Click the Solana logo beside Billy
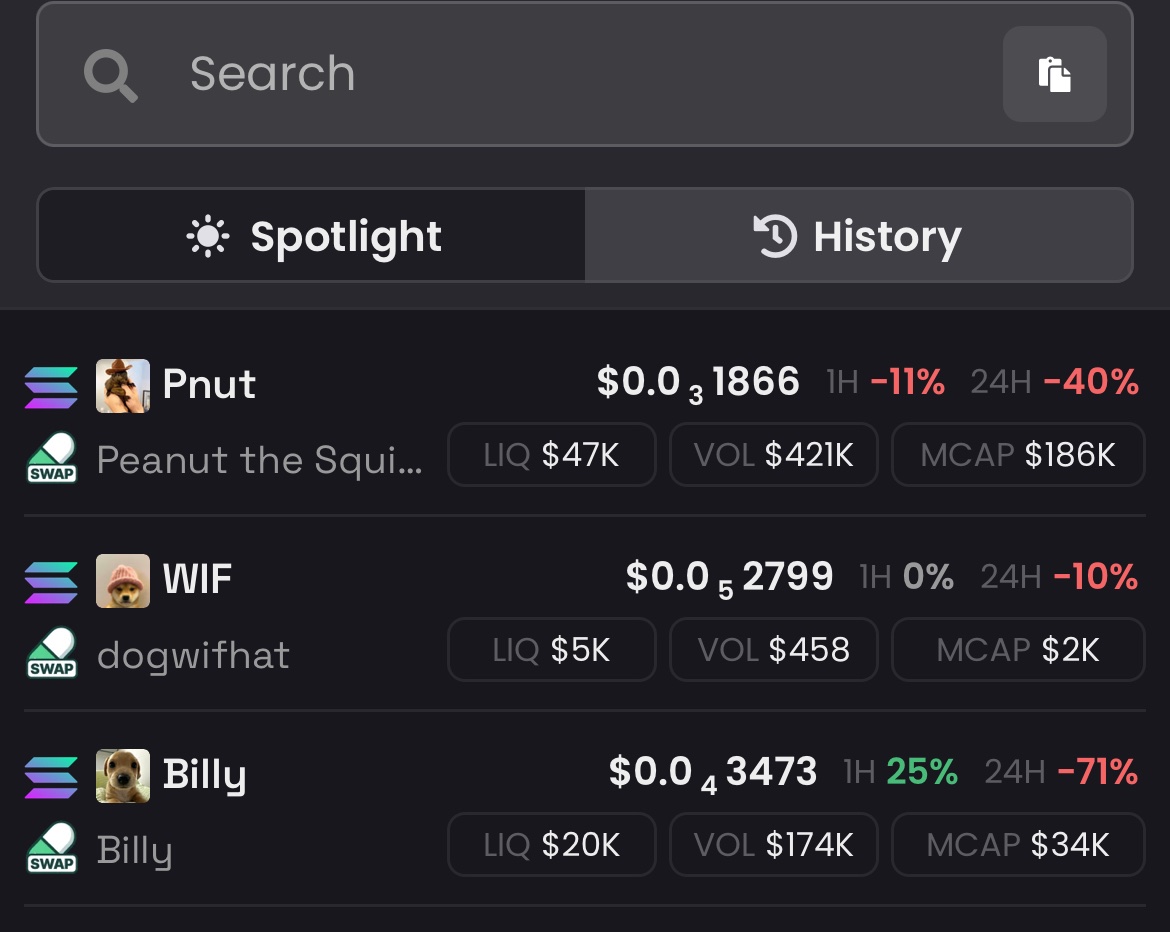 pos(51,778)
